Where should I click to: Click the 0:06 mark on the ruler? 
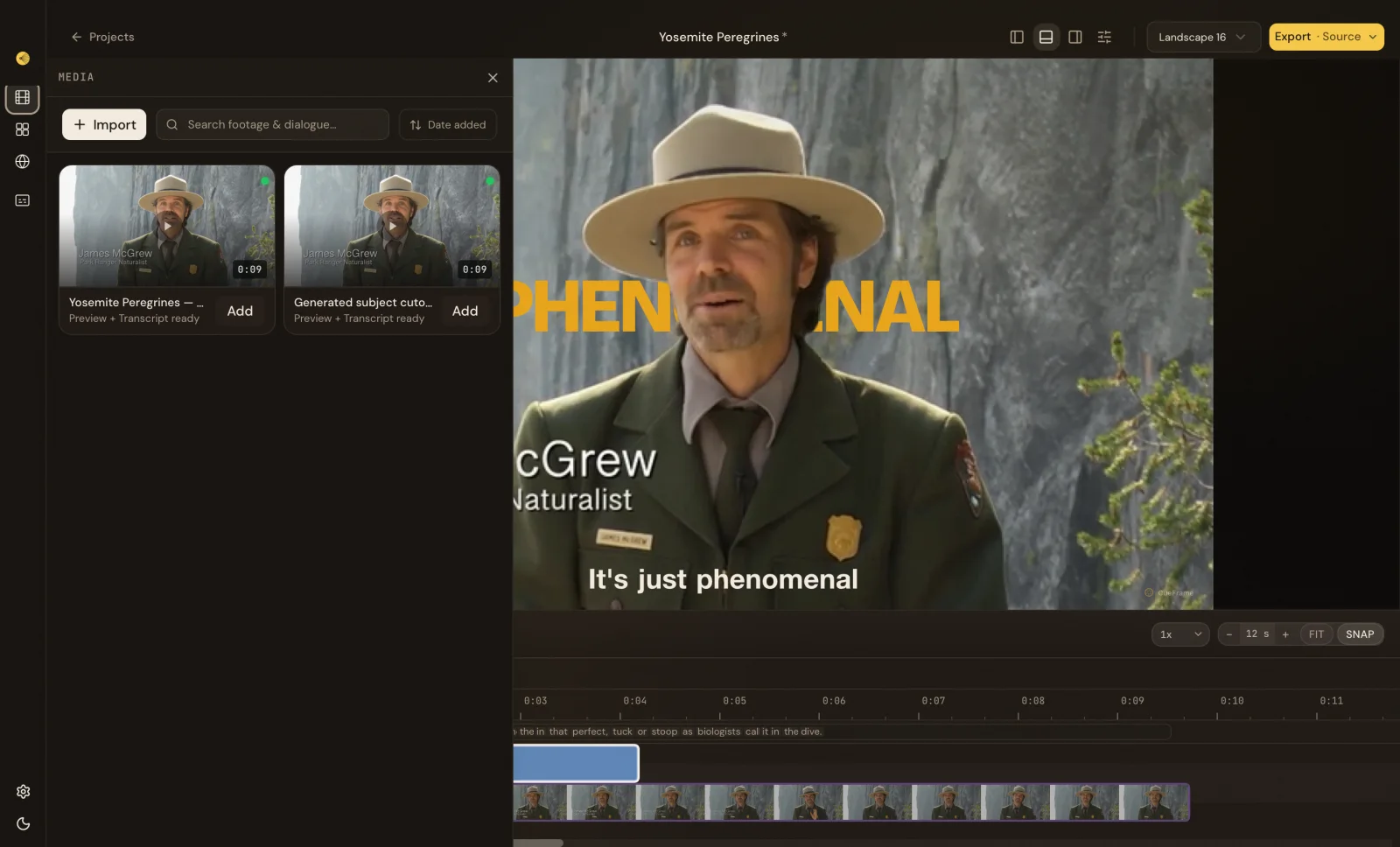pyautogui.click(x=834, y=701)
